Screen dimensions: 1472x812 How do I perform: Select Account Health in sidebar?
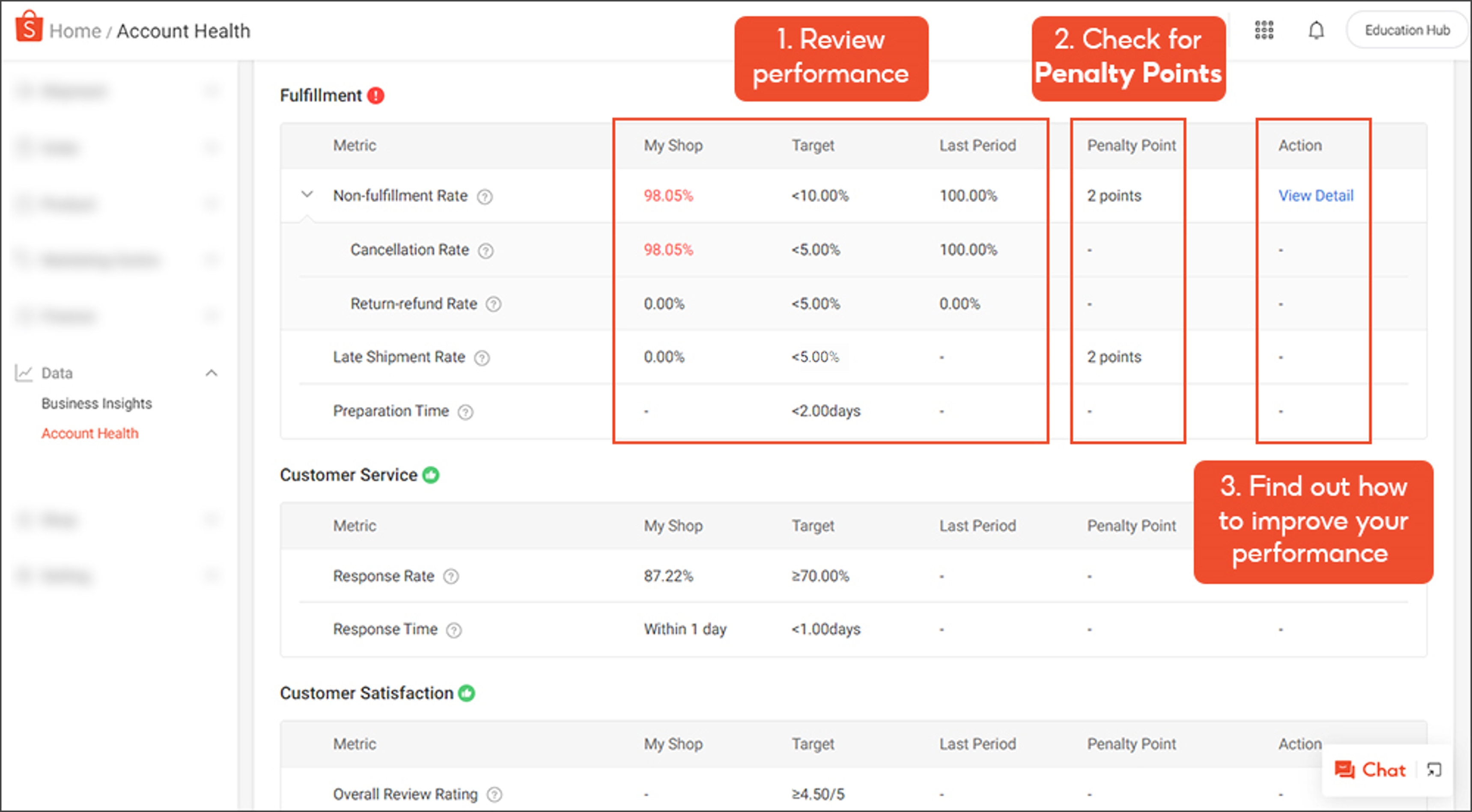coord(90,433)
